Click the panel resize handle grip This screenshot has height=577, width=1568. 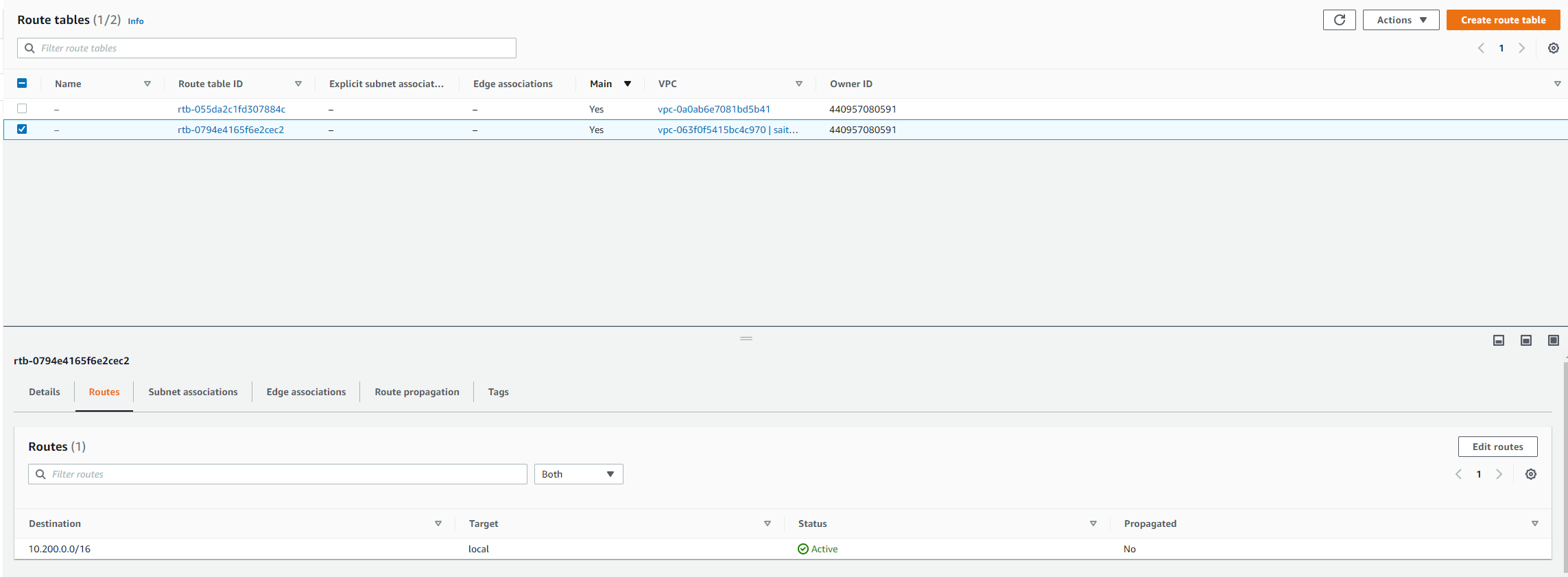[x=746, y=338]
